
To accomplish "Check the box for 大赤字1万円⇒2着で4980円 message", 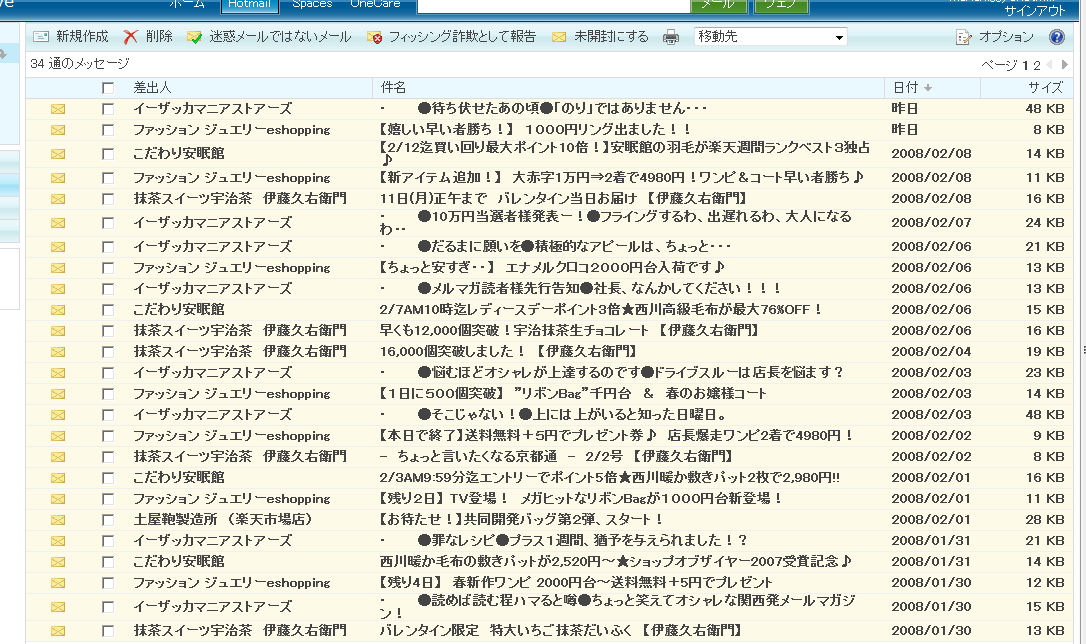I will pos(107,178).
